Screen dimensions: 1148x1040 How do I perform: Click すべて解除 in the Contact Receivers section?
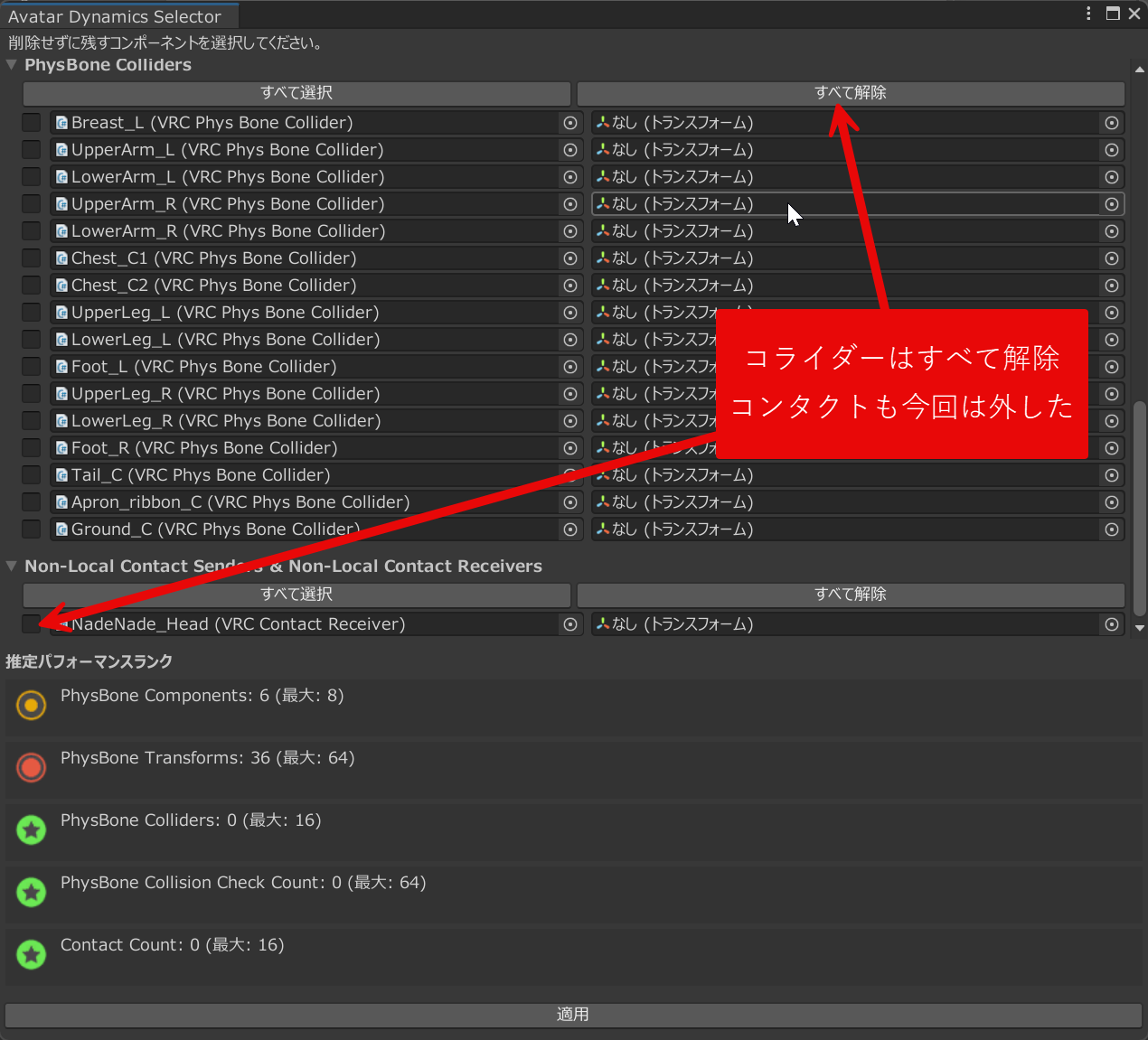click(x=850, y=595)
